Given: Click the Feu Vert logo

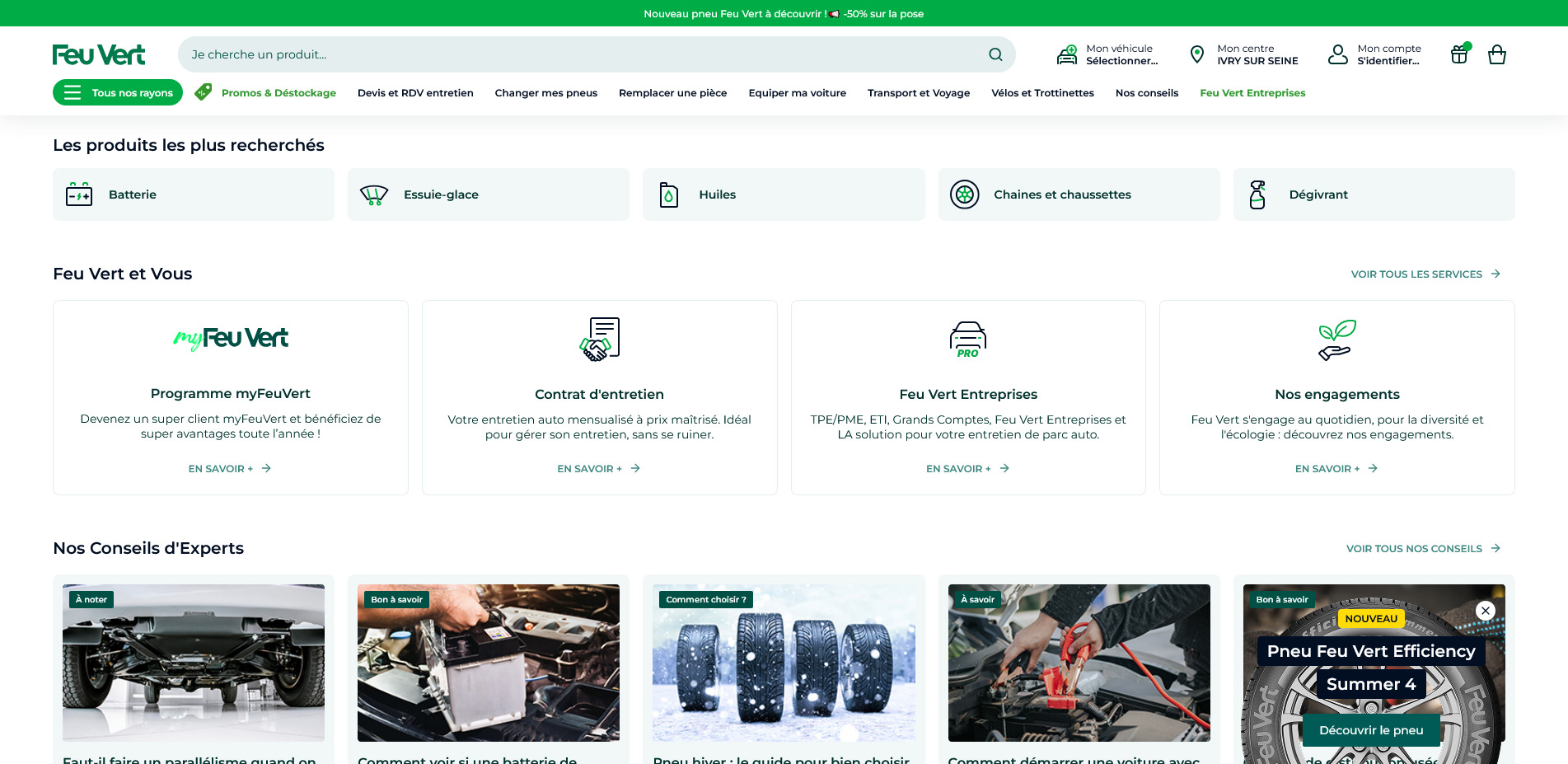Looking at the screenshot, I should click(x=99, y=54).
